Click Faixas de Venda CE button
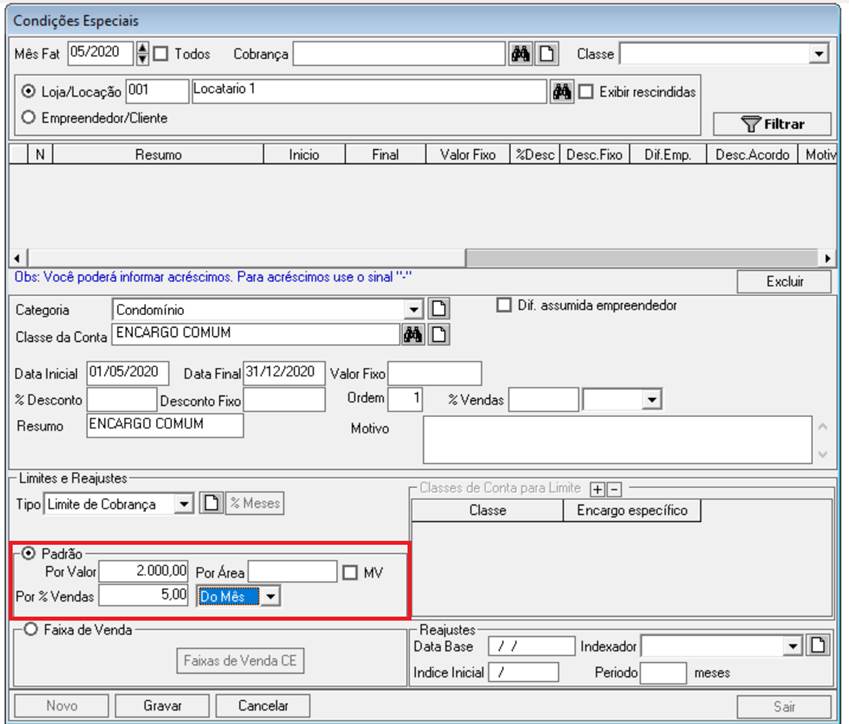Image resolution: width=849 pixels, height=724 pixels. (240, 661)
